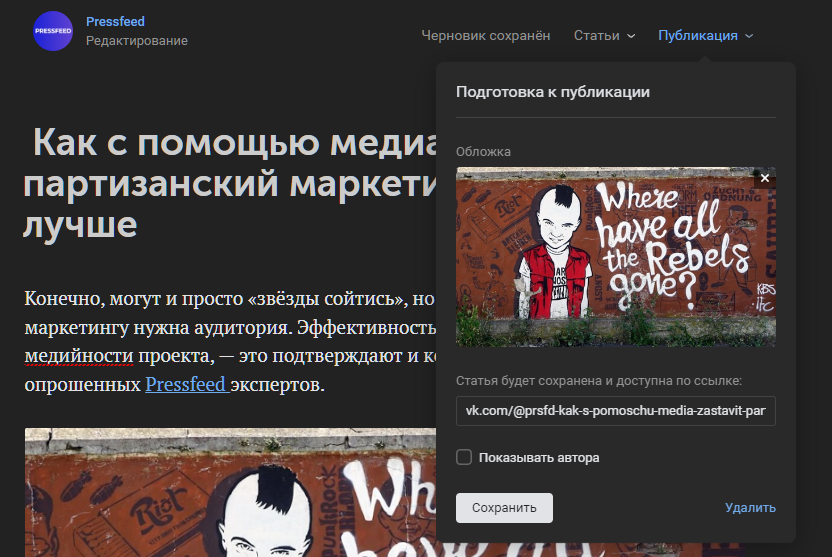
Task: Open the Статьи dropdown menu
Action: click(x=604, y=36)
